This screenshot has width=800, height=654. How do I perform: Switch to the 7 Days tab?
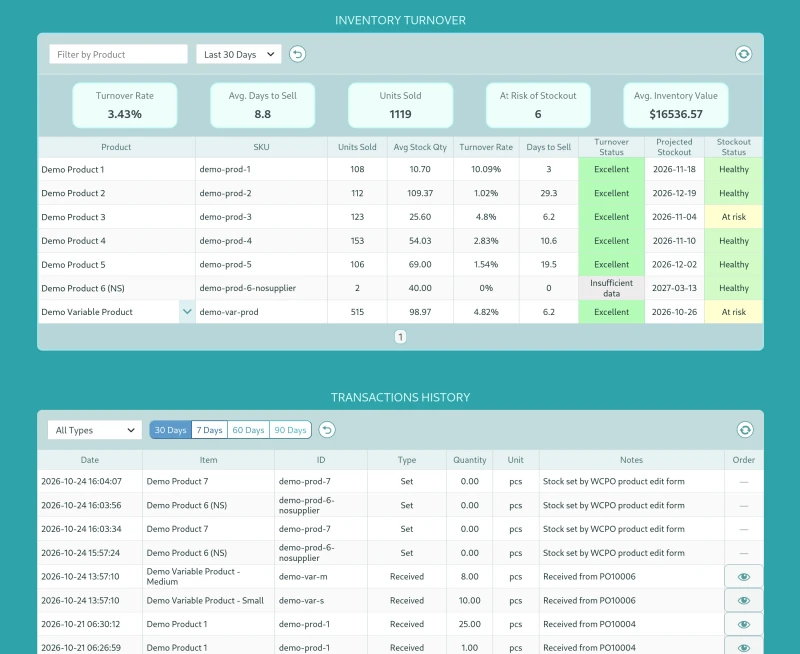pyautogui.click(x=210, y=430)
